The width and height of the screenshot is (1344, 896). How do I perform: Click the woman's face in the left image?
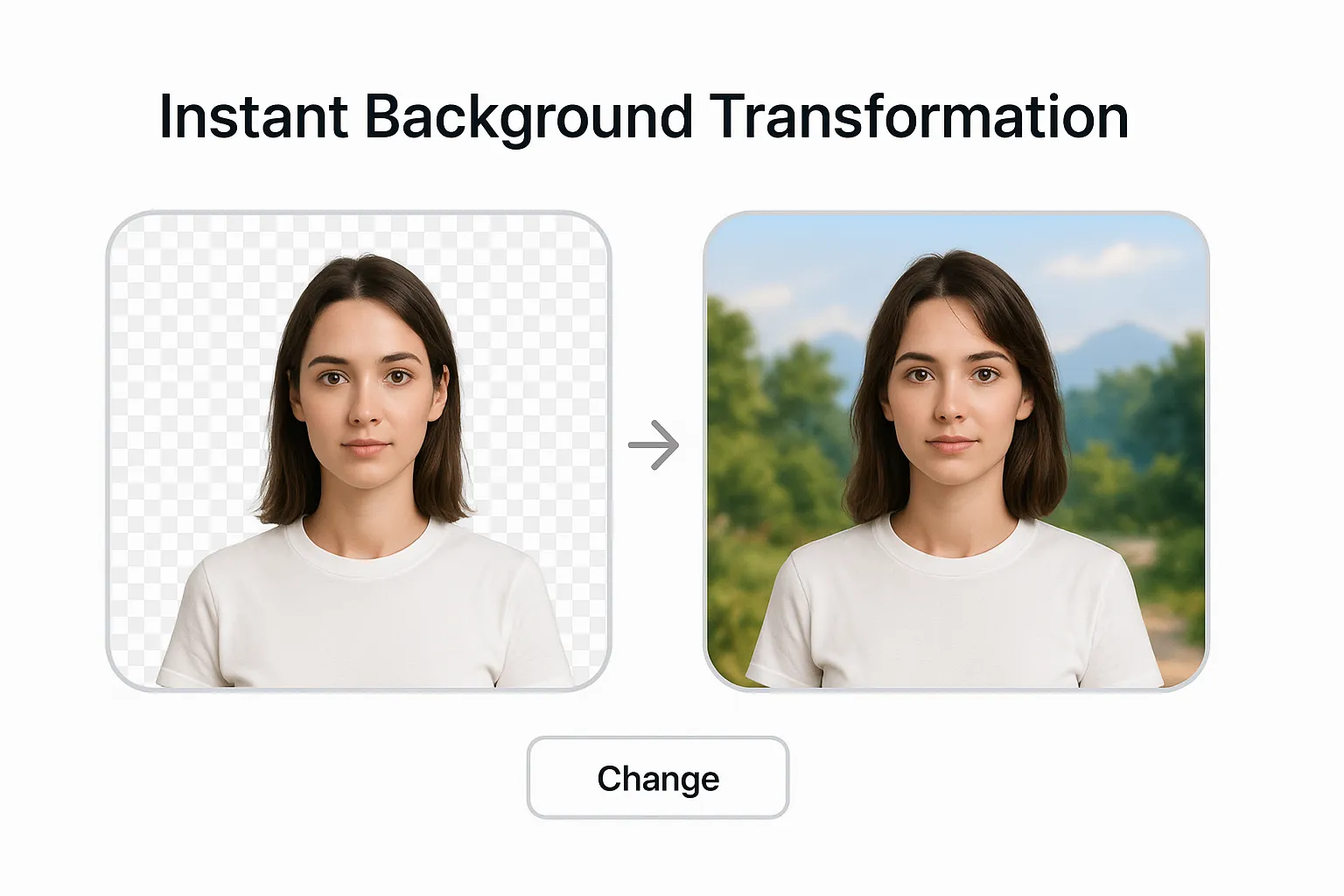tap(367, 394)
